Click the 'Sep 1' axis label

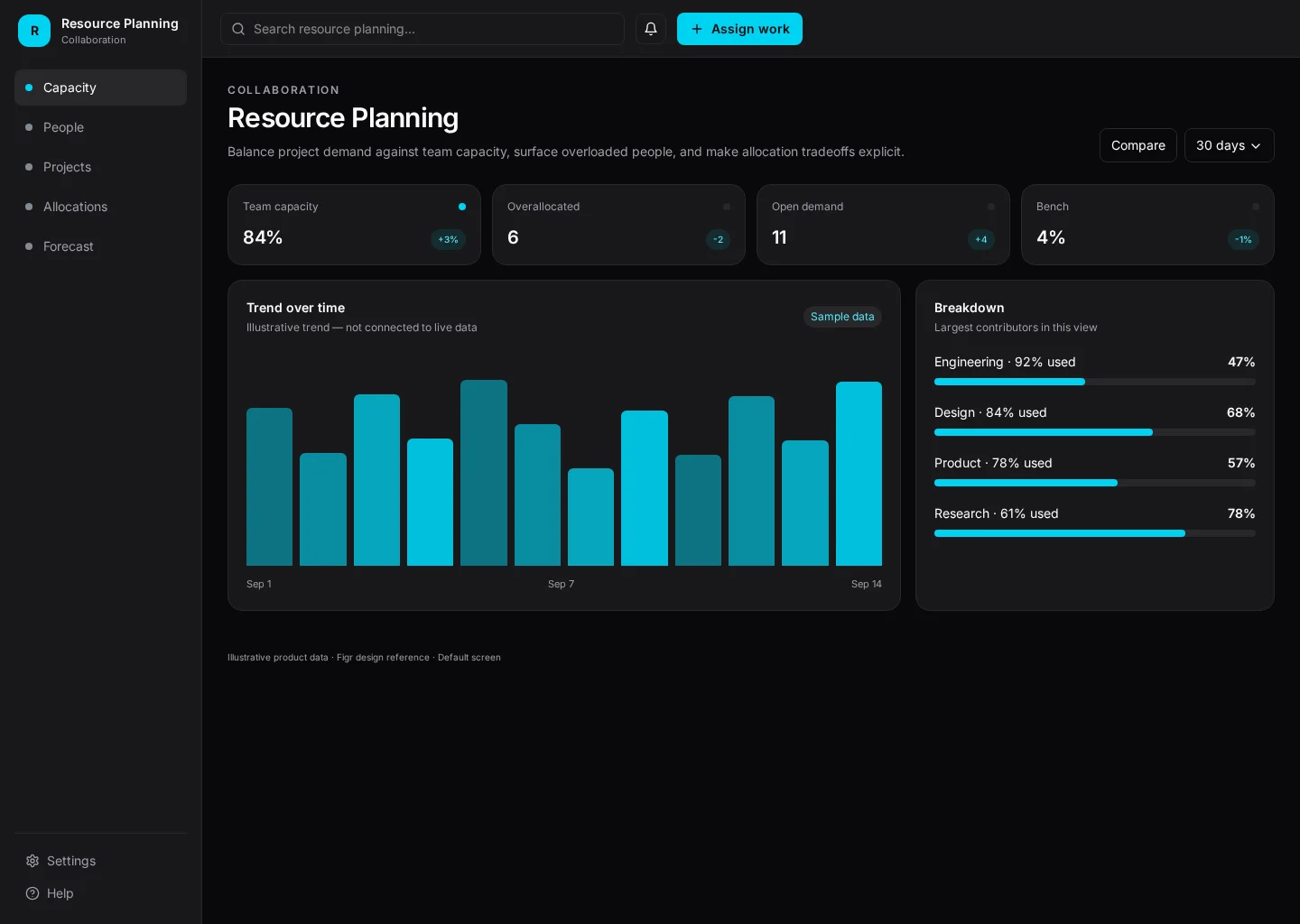[x=259, y=584]
